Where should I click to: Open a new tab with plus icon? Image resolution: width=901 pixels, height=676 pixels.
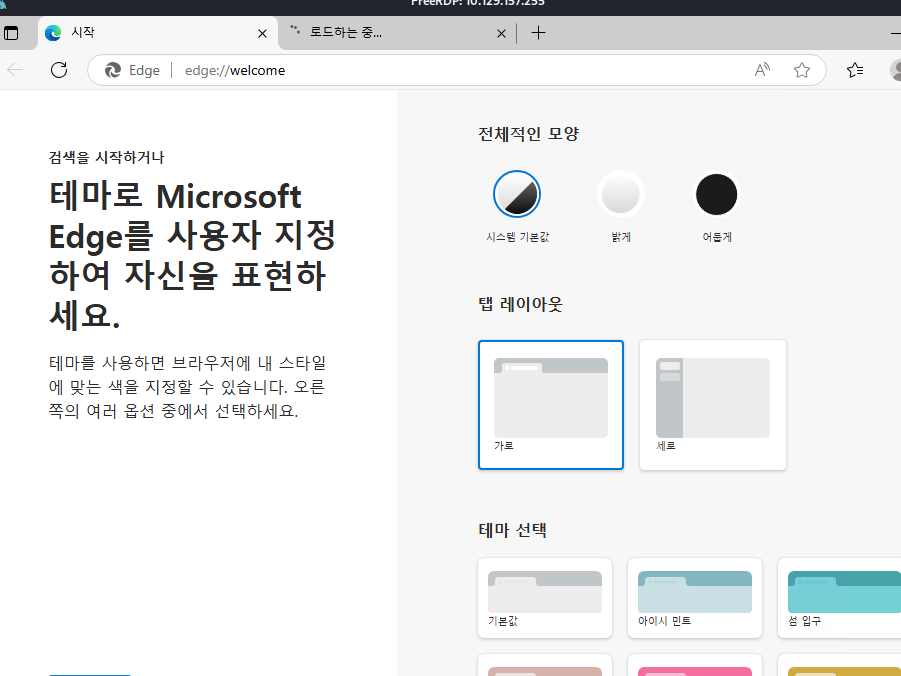[538, 33]
